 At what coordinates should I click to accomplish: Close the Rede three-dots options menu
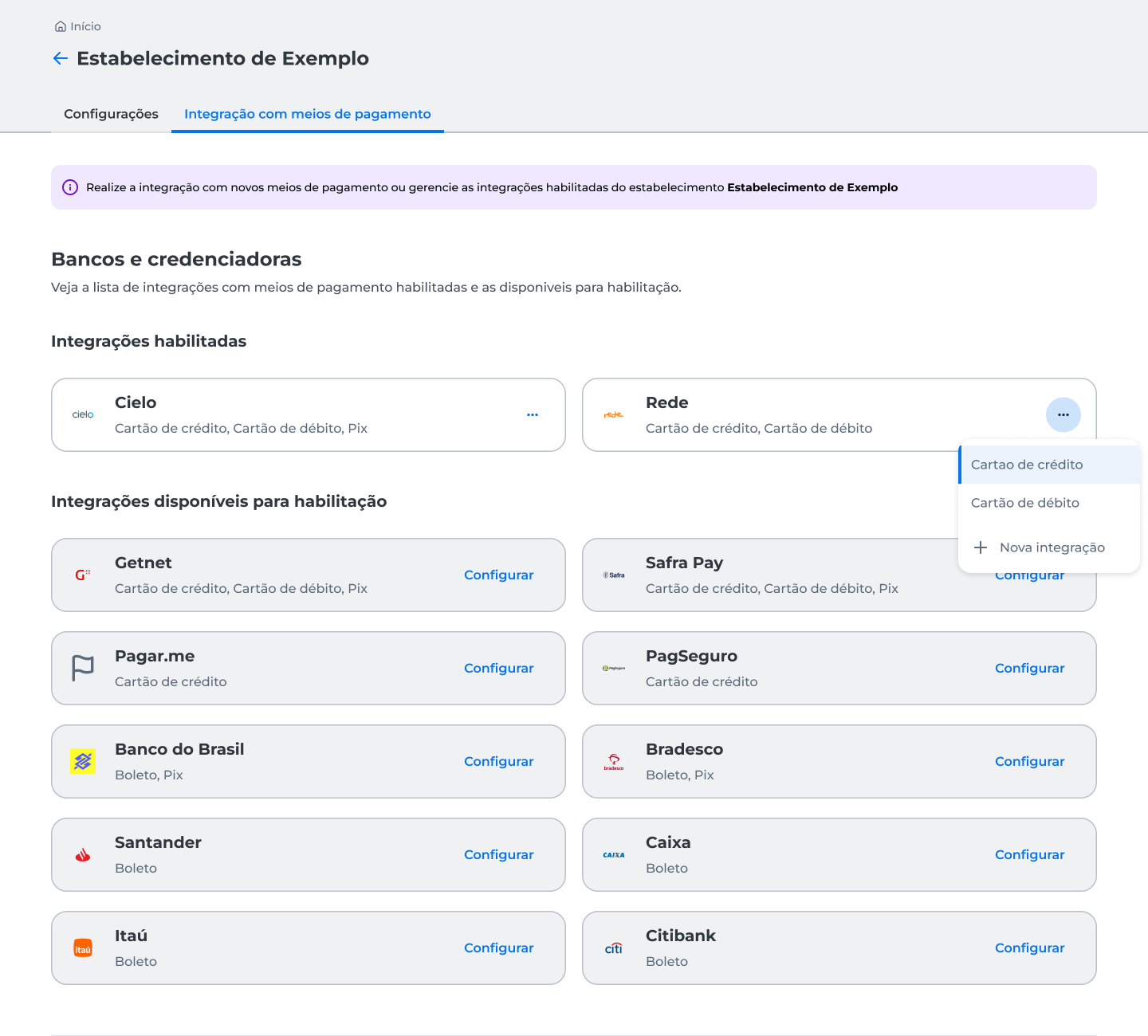pyautogui.click(x=1063, y=414)
